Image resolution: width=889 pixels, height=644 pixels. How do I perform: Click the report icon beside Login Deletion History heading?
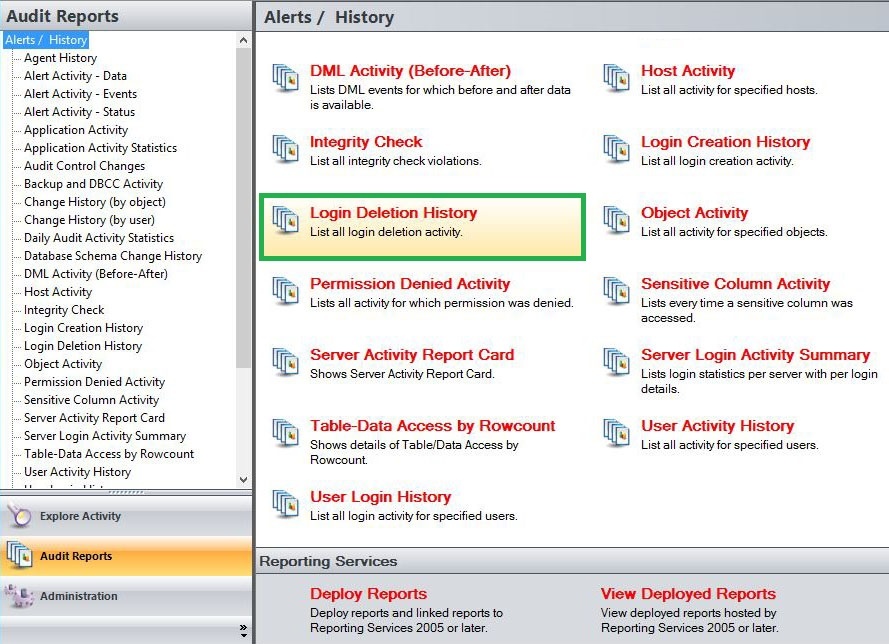coord(285,219)
